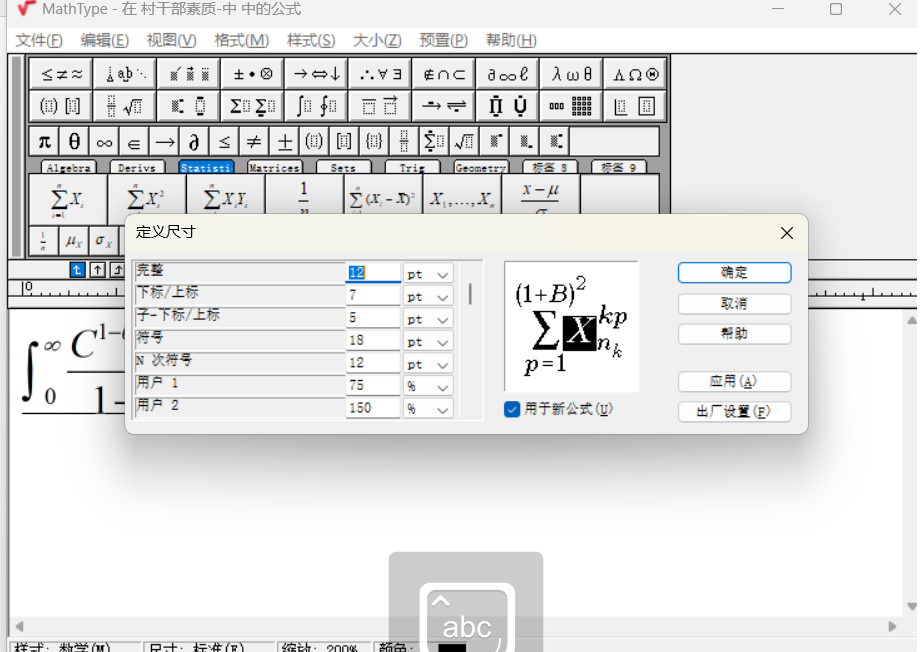Insert the infinity symbol from the small bar
Screen dimensions: 920x652
coord(104,141)
